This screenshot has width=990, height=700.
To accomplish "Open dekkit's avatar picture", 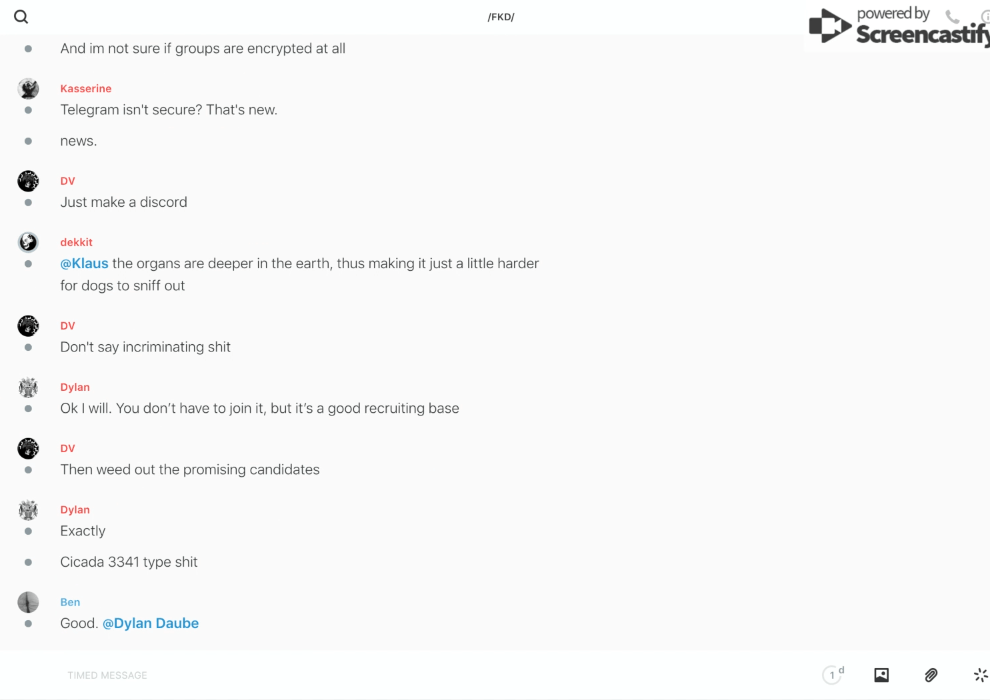I will [28, 242].
